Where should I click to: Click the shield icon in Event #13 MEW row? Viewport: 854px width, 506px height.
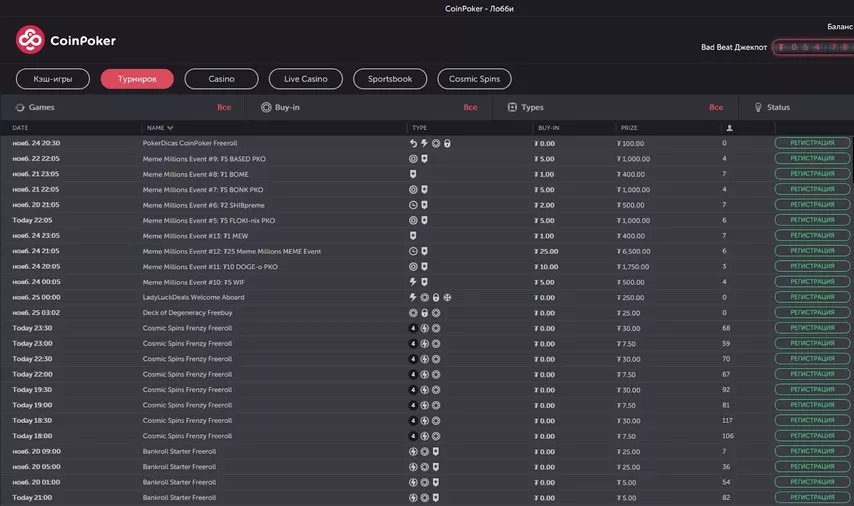coord(413,236)
